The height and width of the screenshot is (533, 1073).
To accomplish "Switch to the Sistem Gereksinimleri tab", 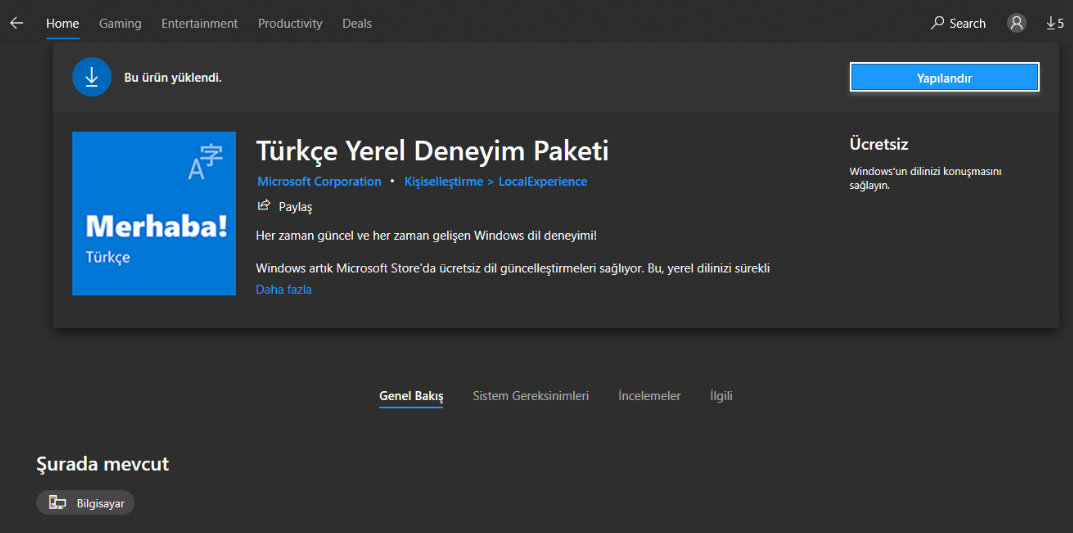I will 530,396.
